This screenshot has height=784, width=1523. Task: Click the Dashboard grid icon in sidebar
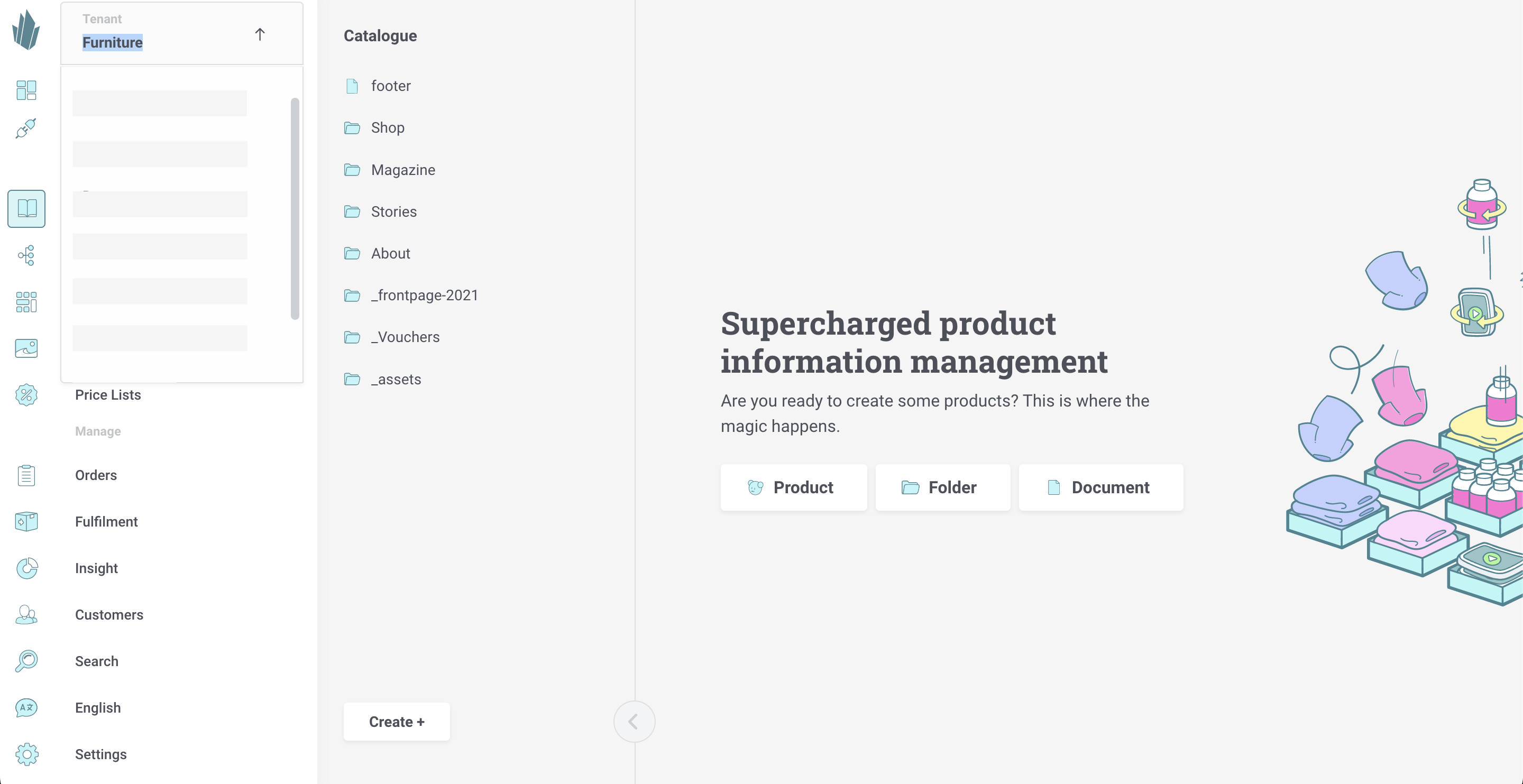pos(26,90)
